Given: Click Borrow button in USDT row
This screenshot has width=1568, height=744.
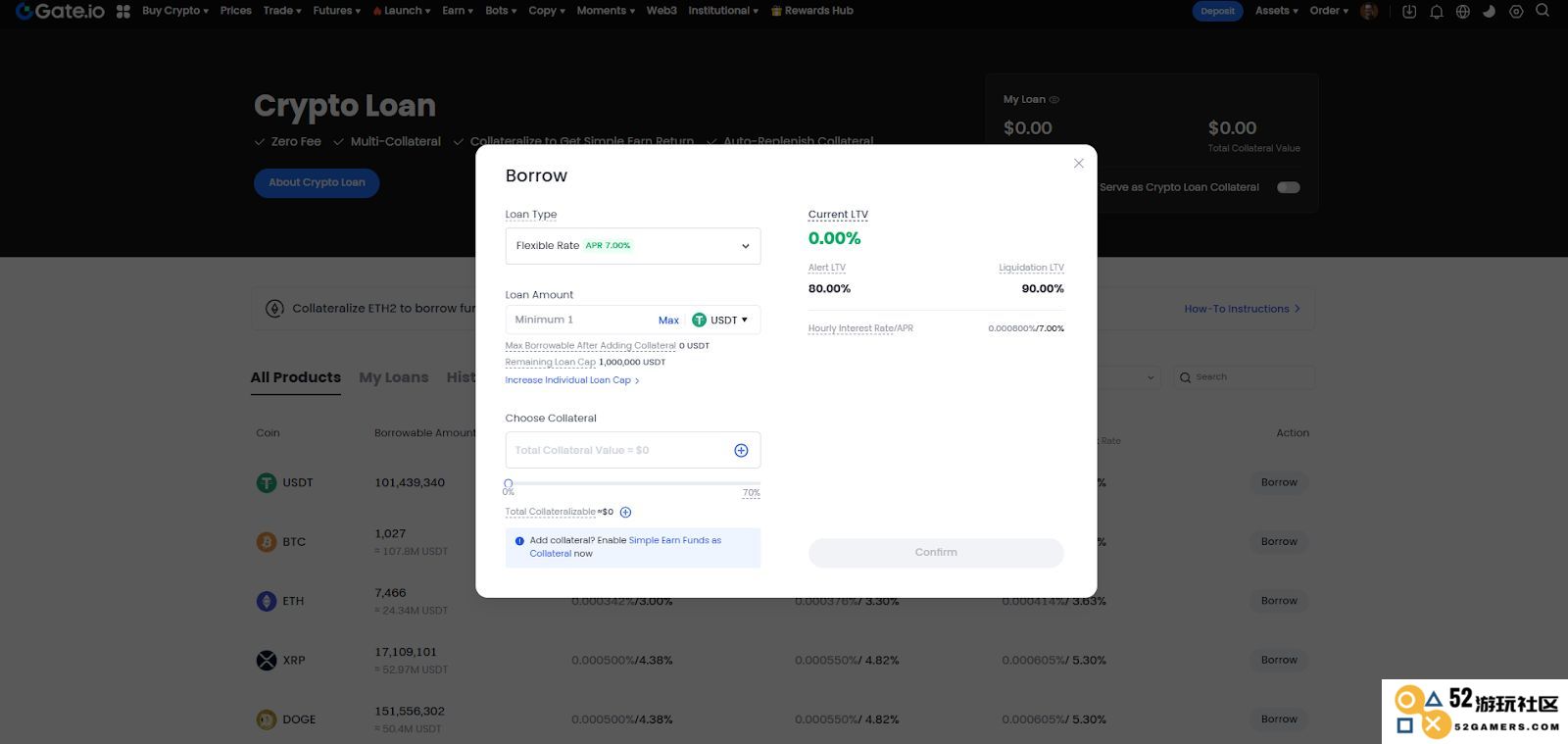Looking at the screenshot, I should pos(1279,482).
